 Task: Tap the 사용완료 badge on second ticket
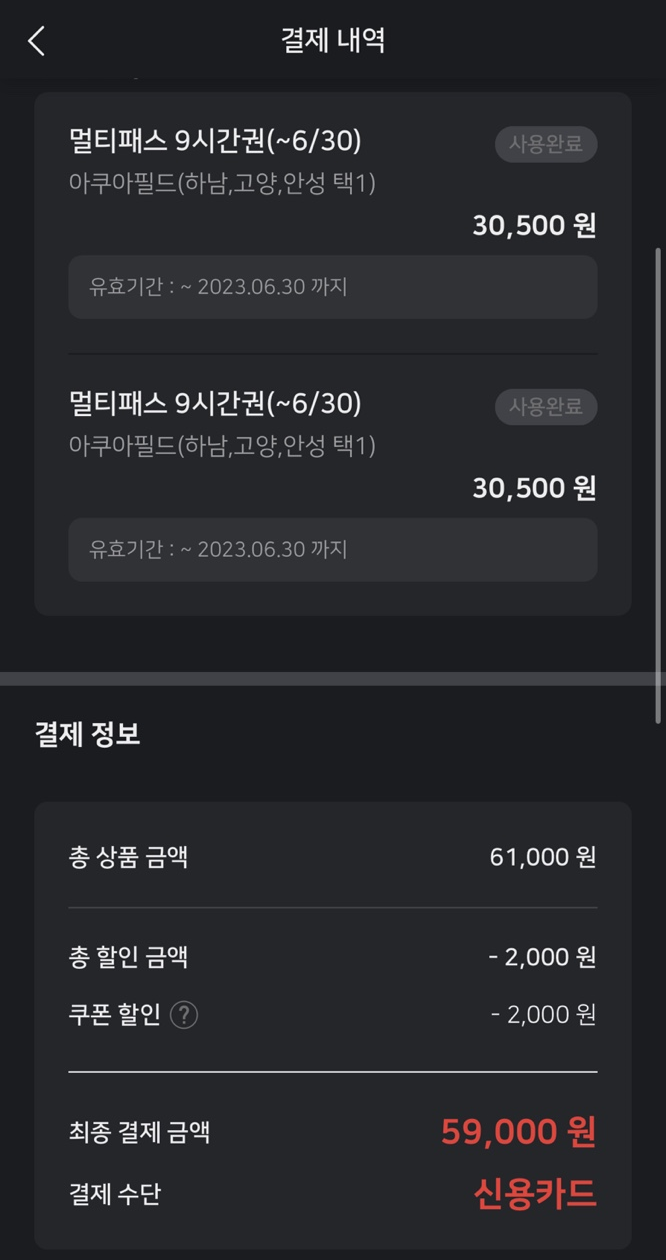pos(546,407)
